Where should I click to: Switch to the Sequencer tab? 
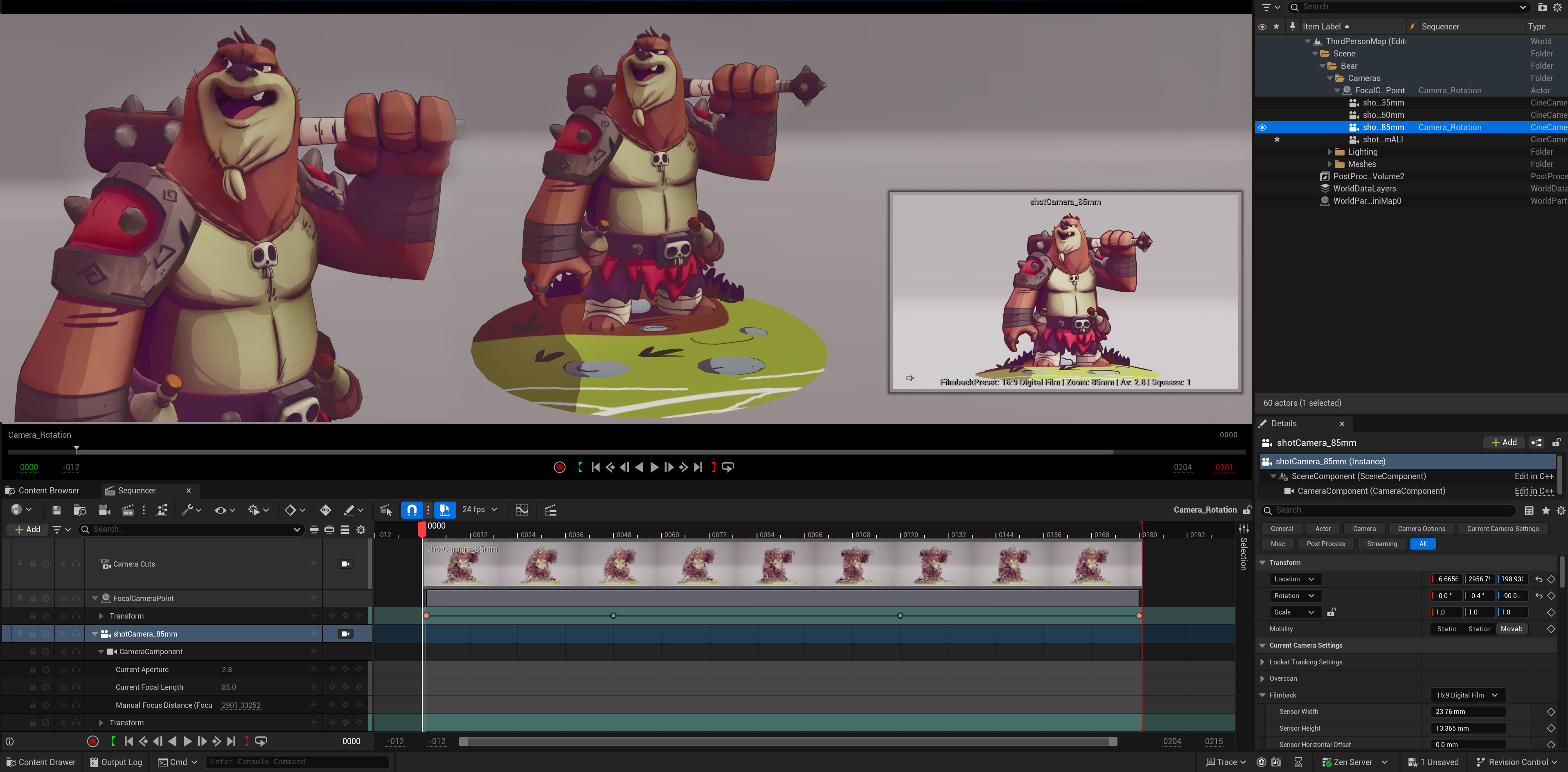pyautogui.click(x=137, y=491)
